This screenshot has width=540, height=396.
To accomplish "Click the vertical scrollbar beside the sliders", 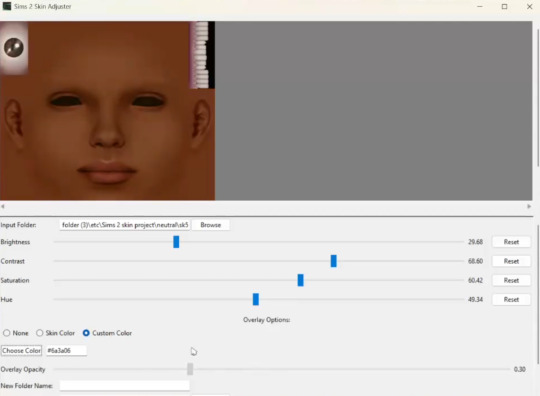I will point(537,294).
